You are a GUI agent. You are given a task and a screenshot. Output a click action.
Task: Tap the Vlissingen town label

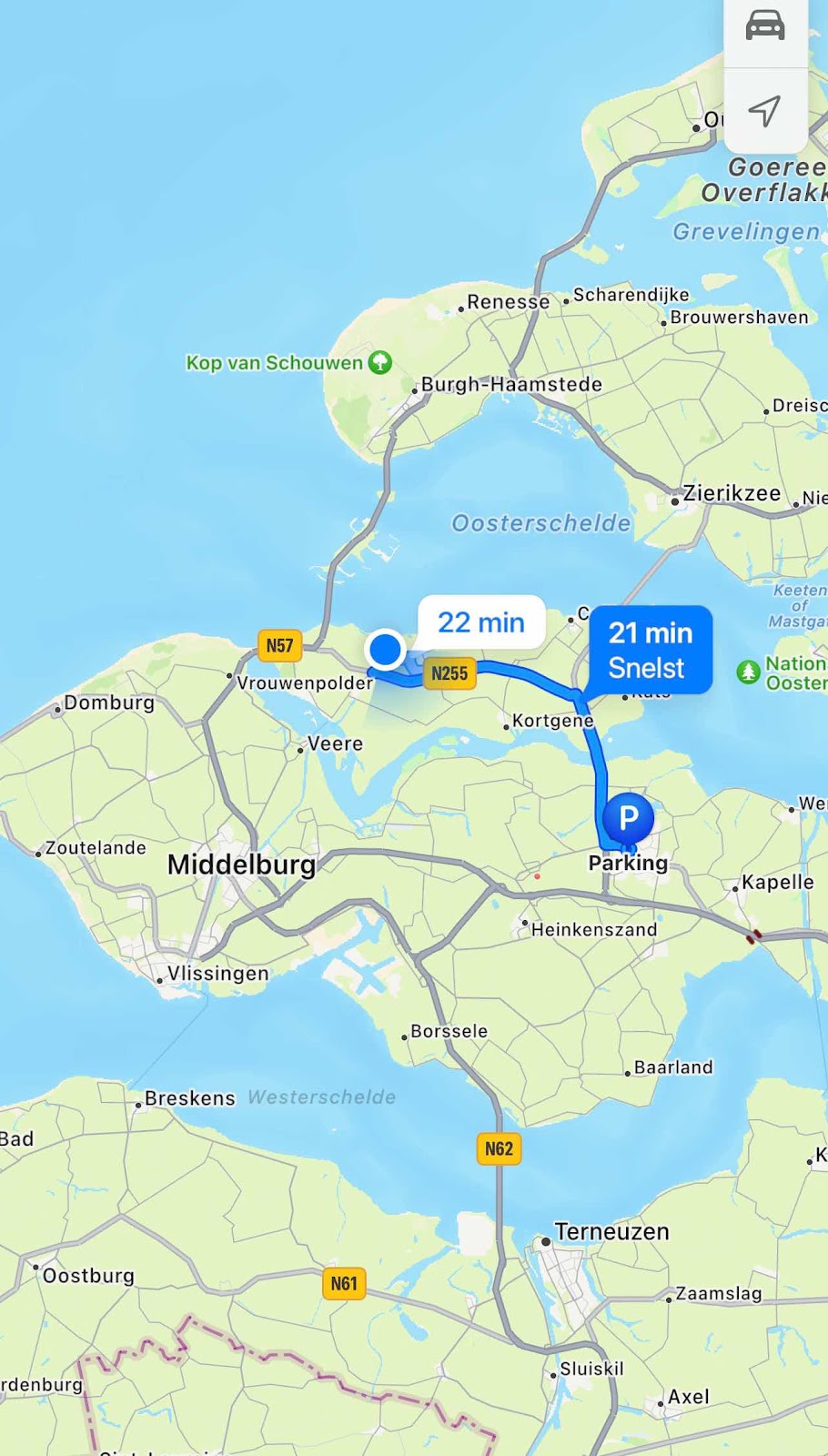217,974
